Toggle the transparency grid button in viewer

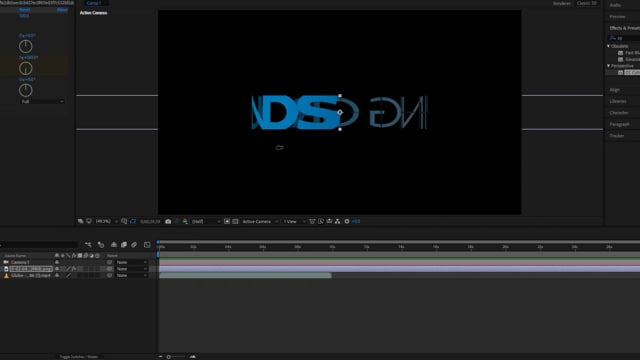[x=236, y=221]
